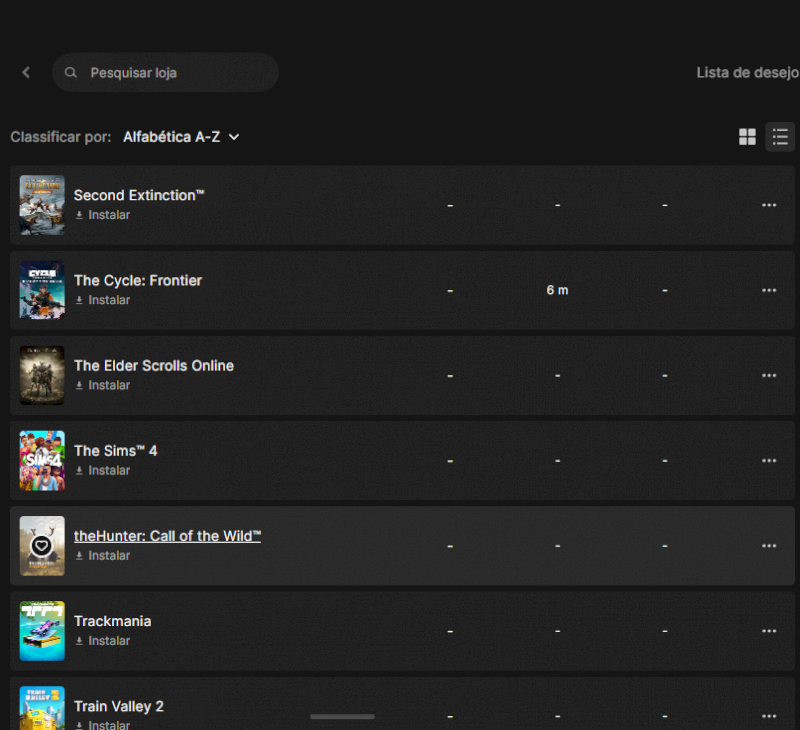The height and width of the screenshot is (730, 800).
Task: Click download icon beside theHunter Instalar
Action: 79,556
